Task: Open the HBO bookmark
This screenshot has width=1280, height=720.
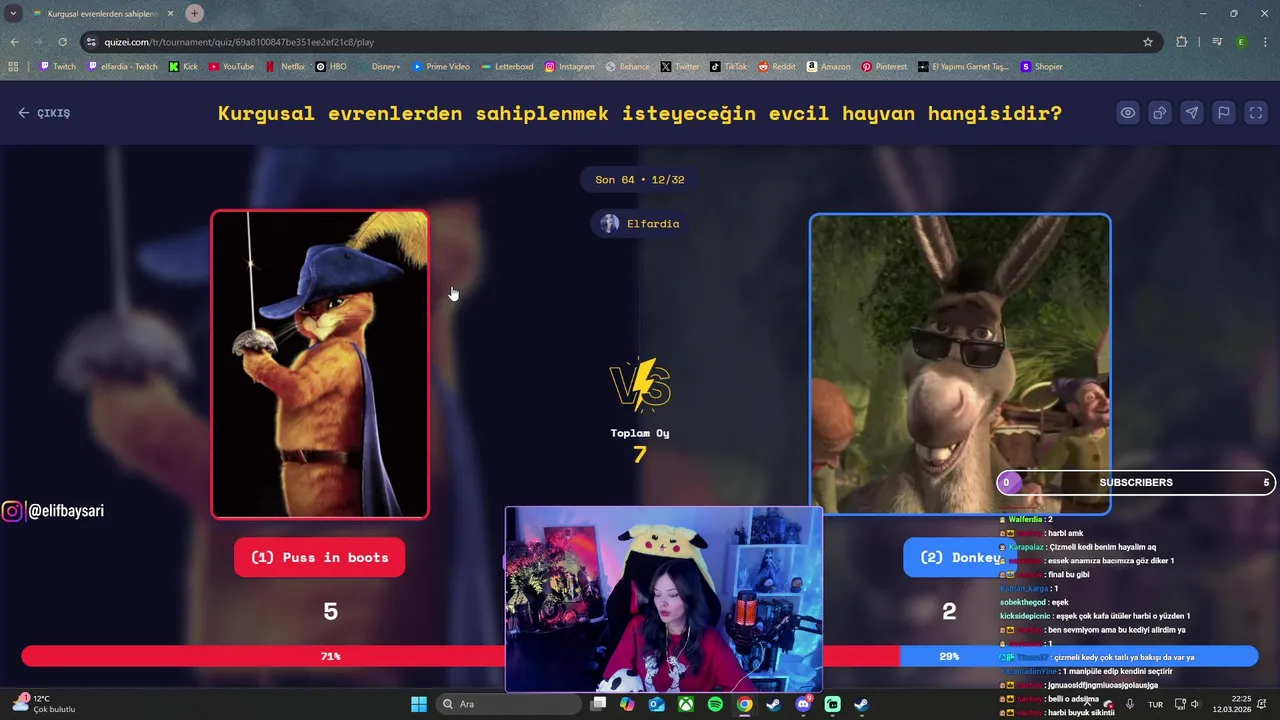Action: [x=331, y=67]
